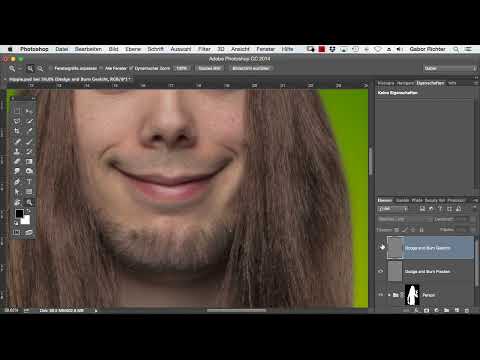Select the Hand tool
The width and height of the screenshot is (480, 360).
(17, 202)
